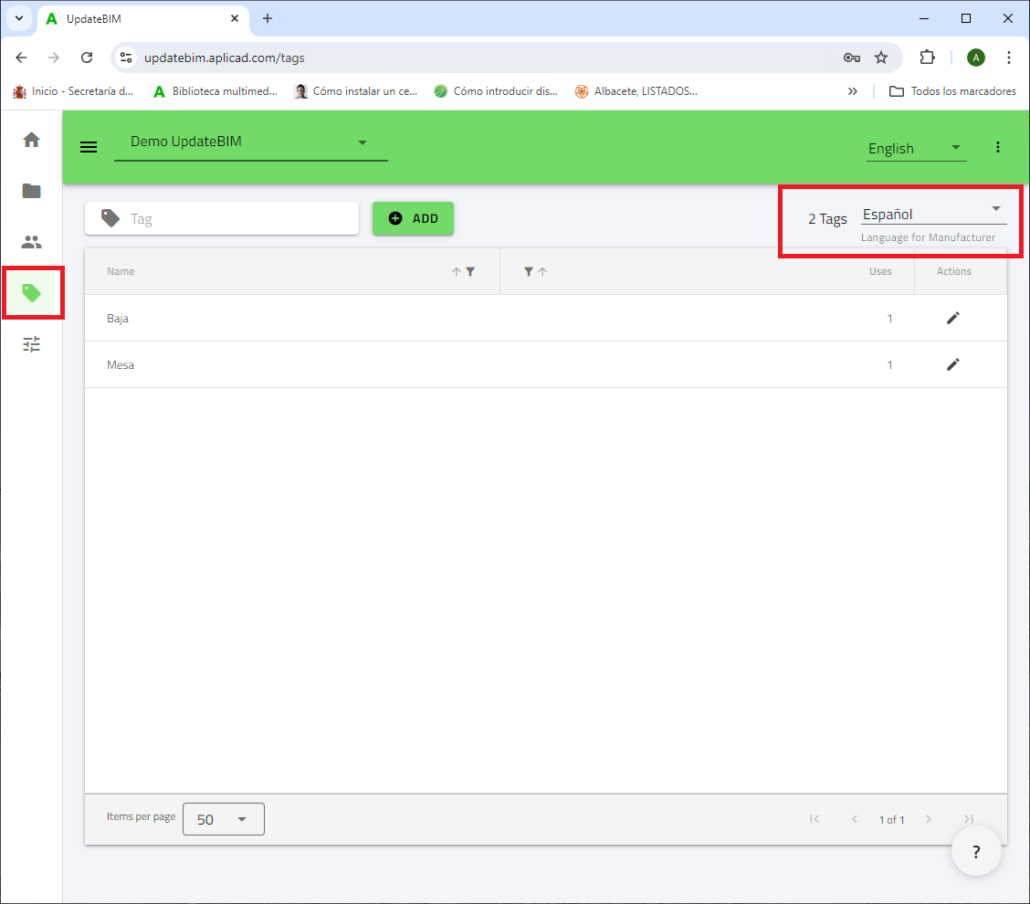The width and height of the screenshot is (1030, 904).
Task: Select the Baja tag name
Action: coord(118,319)
